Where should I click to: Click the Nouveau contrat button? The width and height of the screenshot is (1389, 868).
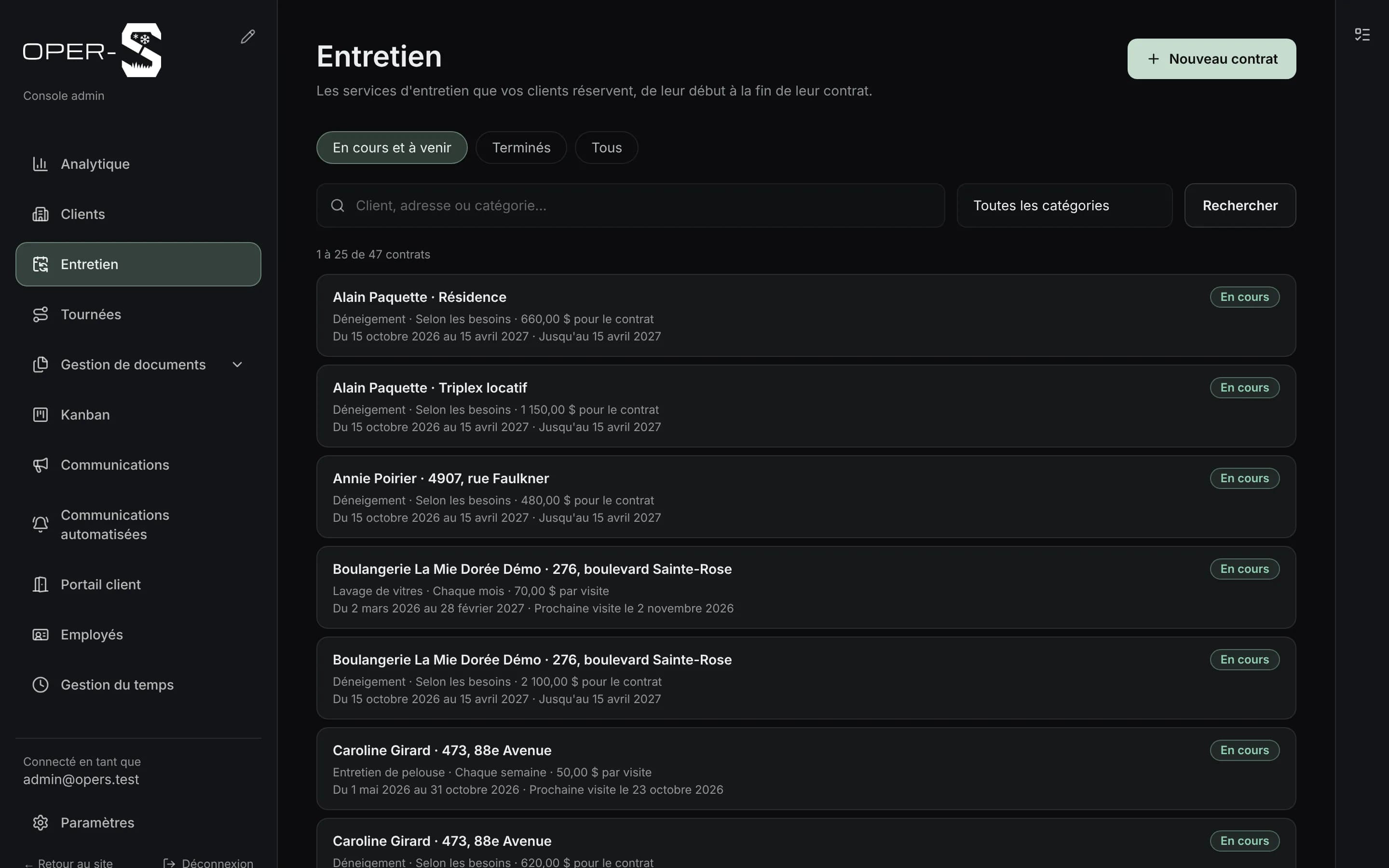pyautogui.click(x=1211, y=58)
